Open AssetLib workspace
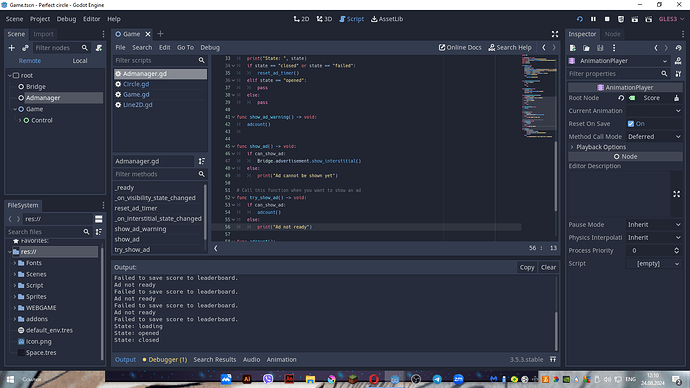690x388 pixels. pyautogui.click(x=387, y=19)
